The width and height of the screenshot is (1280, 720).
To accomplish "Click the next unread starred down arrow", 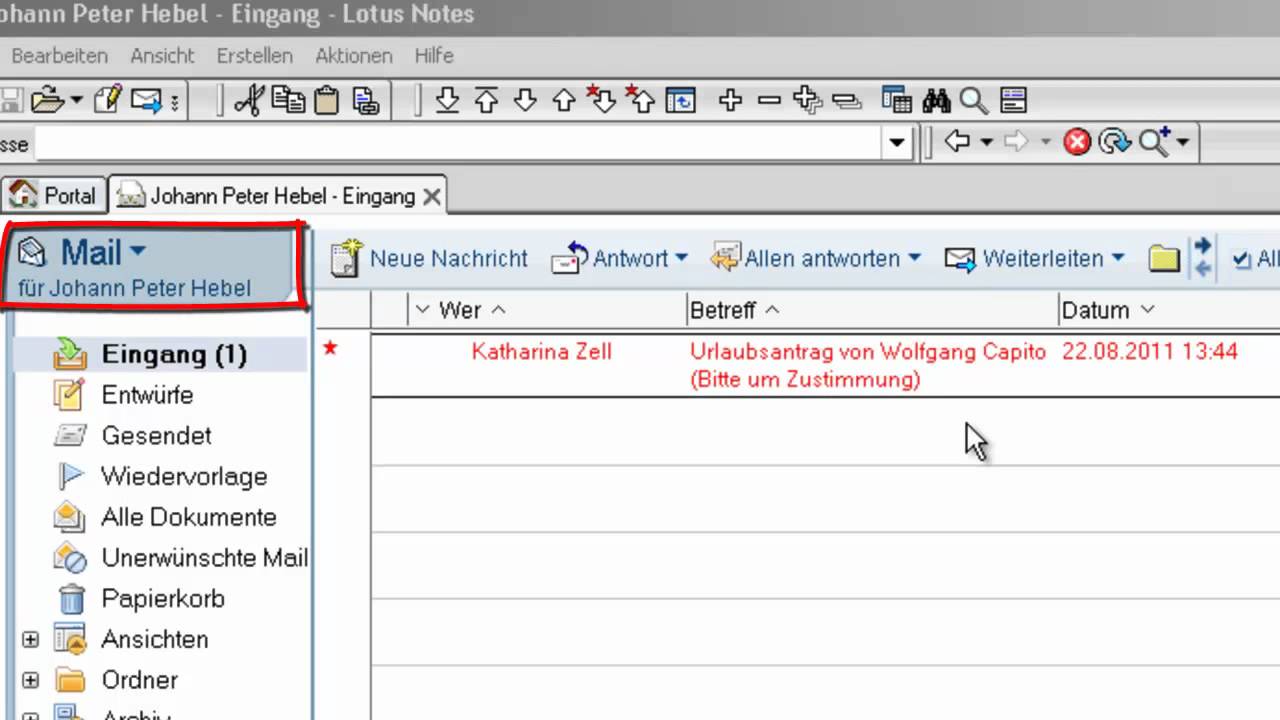I will (x=600, y=99).
